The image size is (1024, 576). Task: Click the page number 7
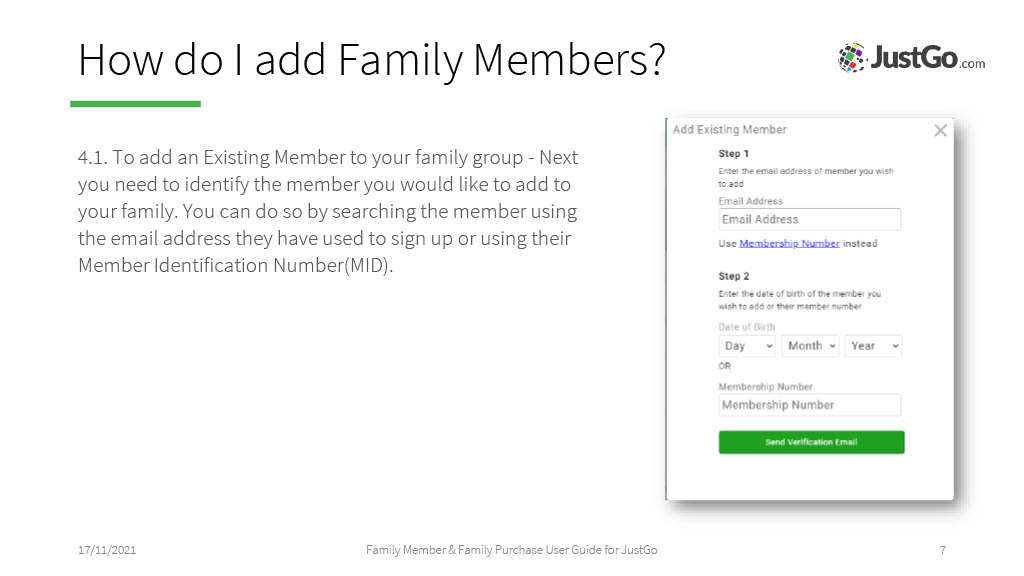click(x=942, y=550)
